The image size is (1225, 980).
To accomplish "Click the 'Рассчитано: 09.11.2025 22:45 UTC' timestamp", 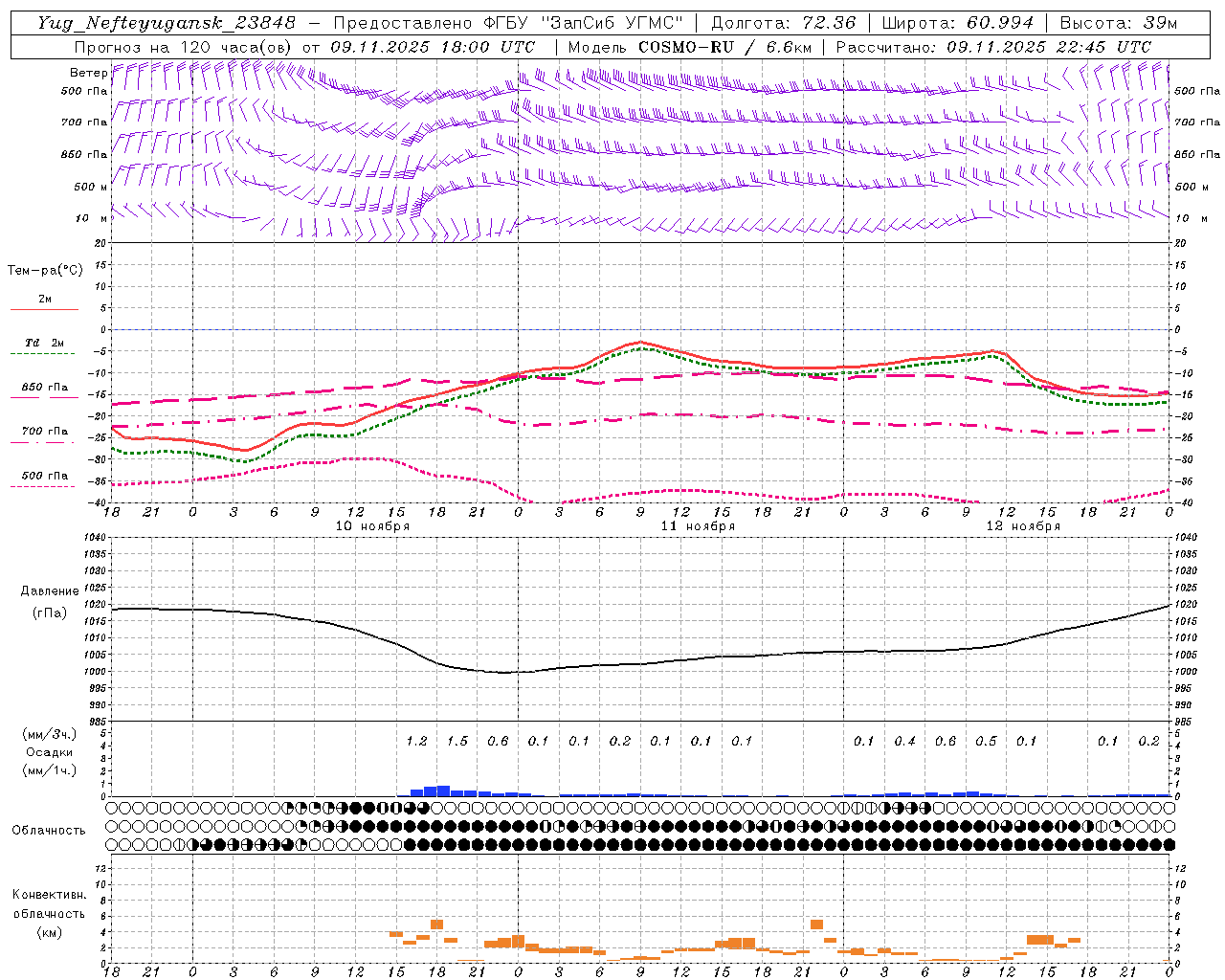I will (993, 47).
